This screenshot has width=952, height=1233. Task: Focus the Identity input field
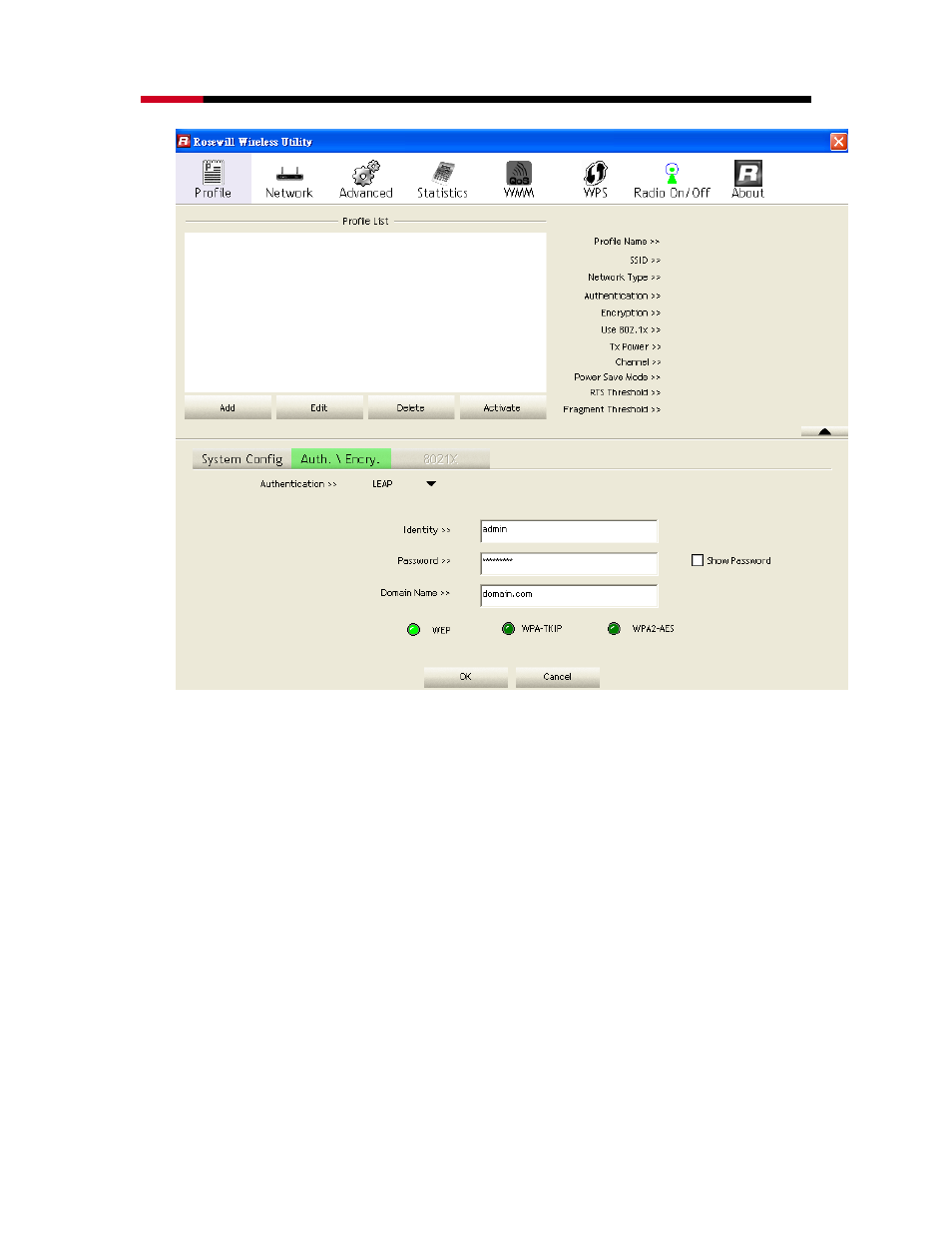569,531
